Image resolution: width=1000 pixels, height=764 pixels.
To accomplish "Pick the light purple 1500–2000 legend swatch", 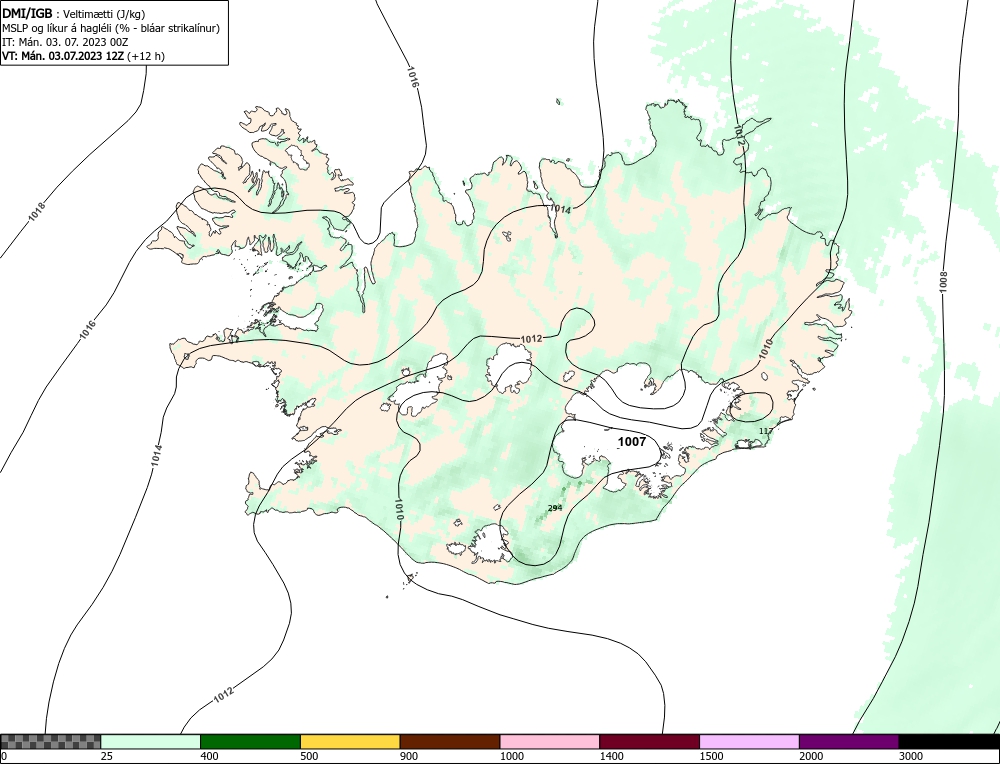I will [x=749, y=742].
